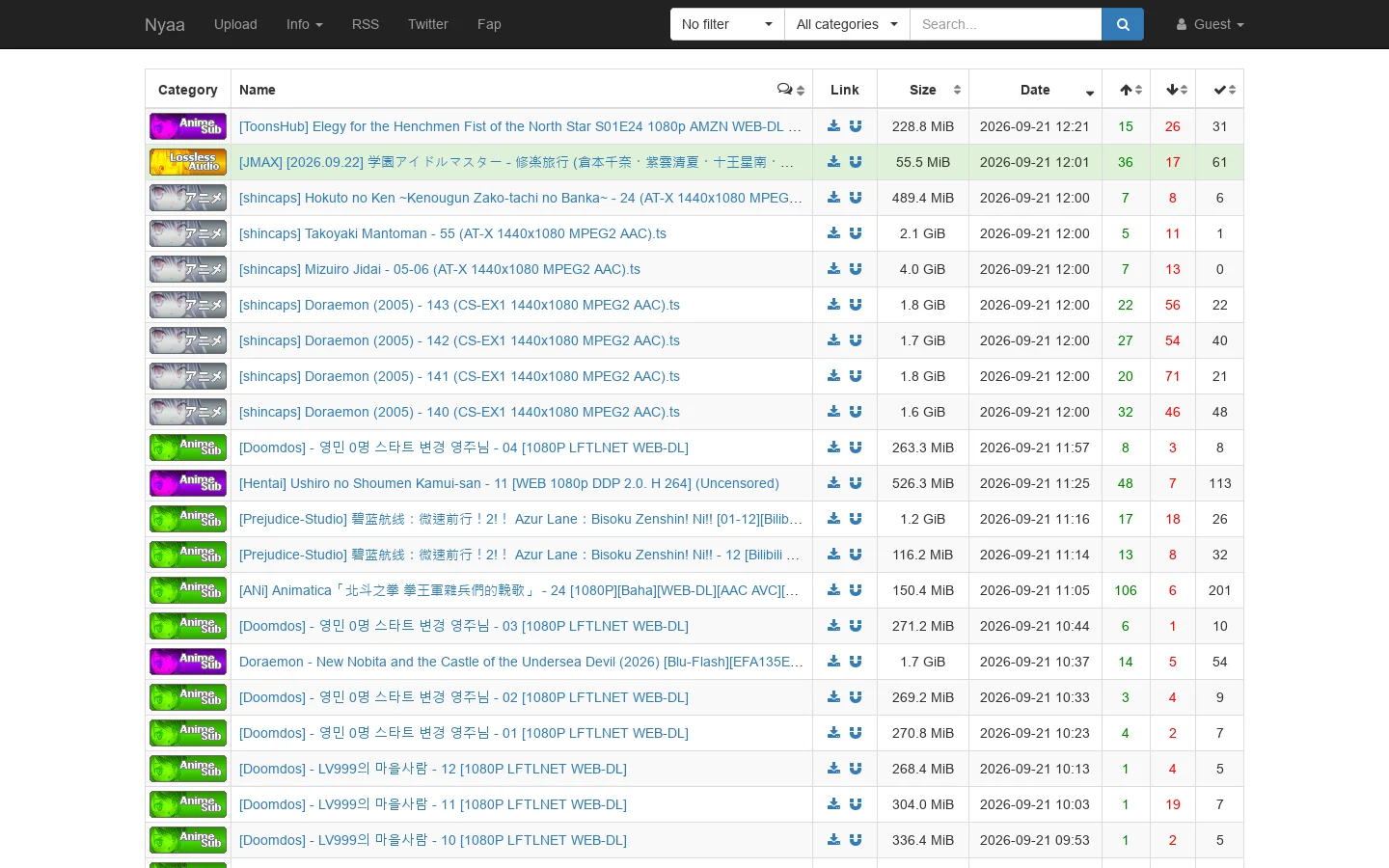This screenshot has width=1389, height=868.
Task: Open magnet link for Hentai Ushiro no Shoumen row
Action: (x=856, y=483)
